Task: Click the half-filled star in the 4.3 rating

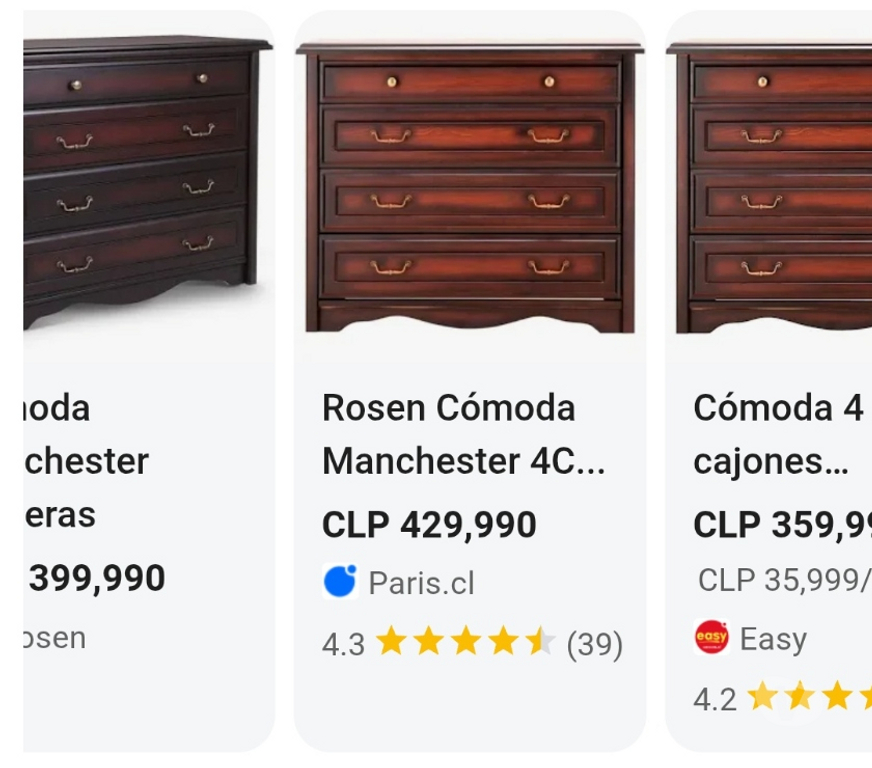Action: click(541, 643)
